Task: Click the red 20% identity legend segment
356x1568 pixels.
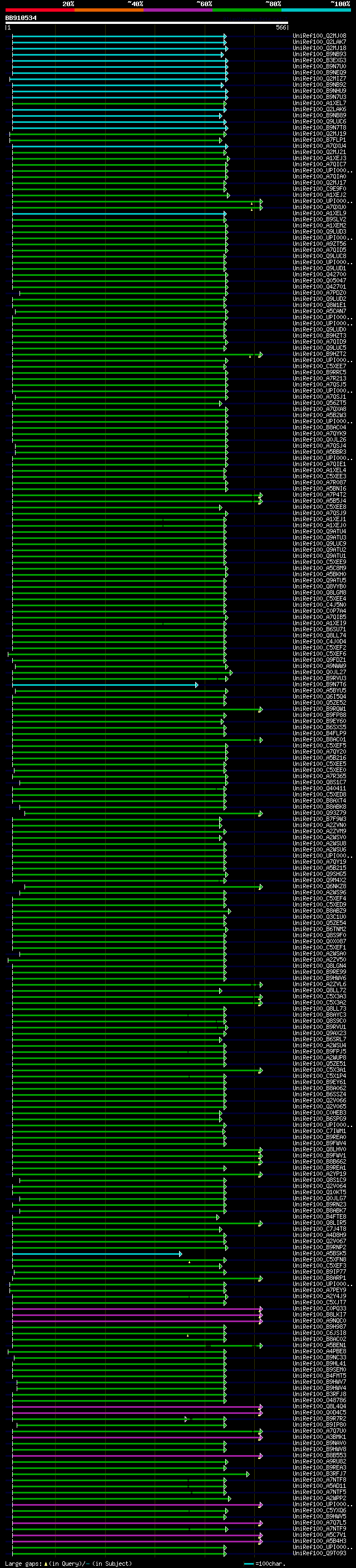Action: point(40,10)
